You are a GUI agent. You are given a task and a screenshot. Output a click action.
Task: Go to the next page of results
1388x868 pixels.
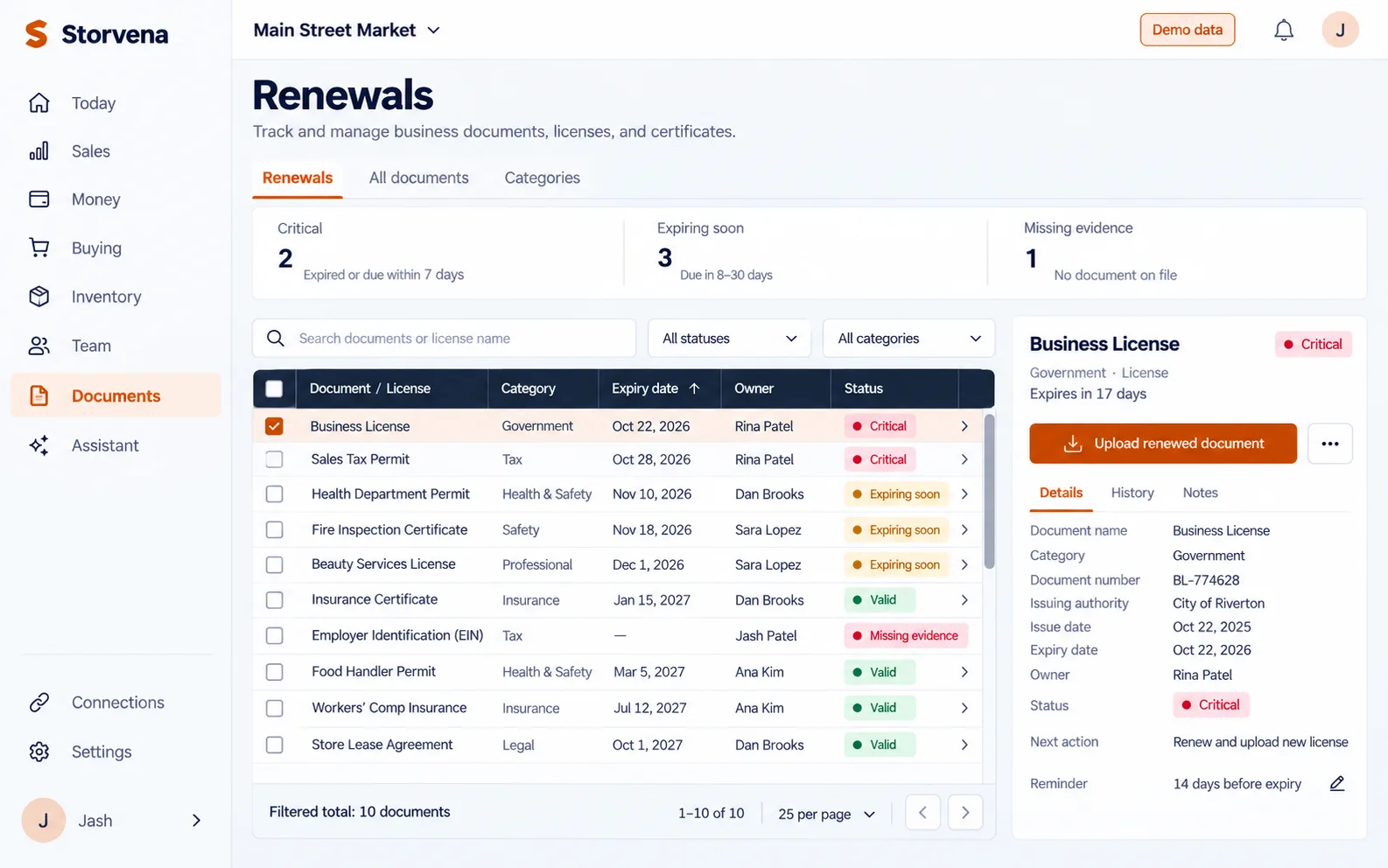tap(965, 813)
